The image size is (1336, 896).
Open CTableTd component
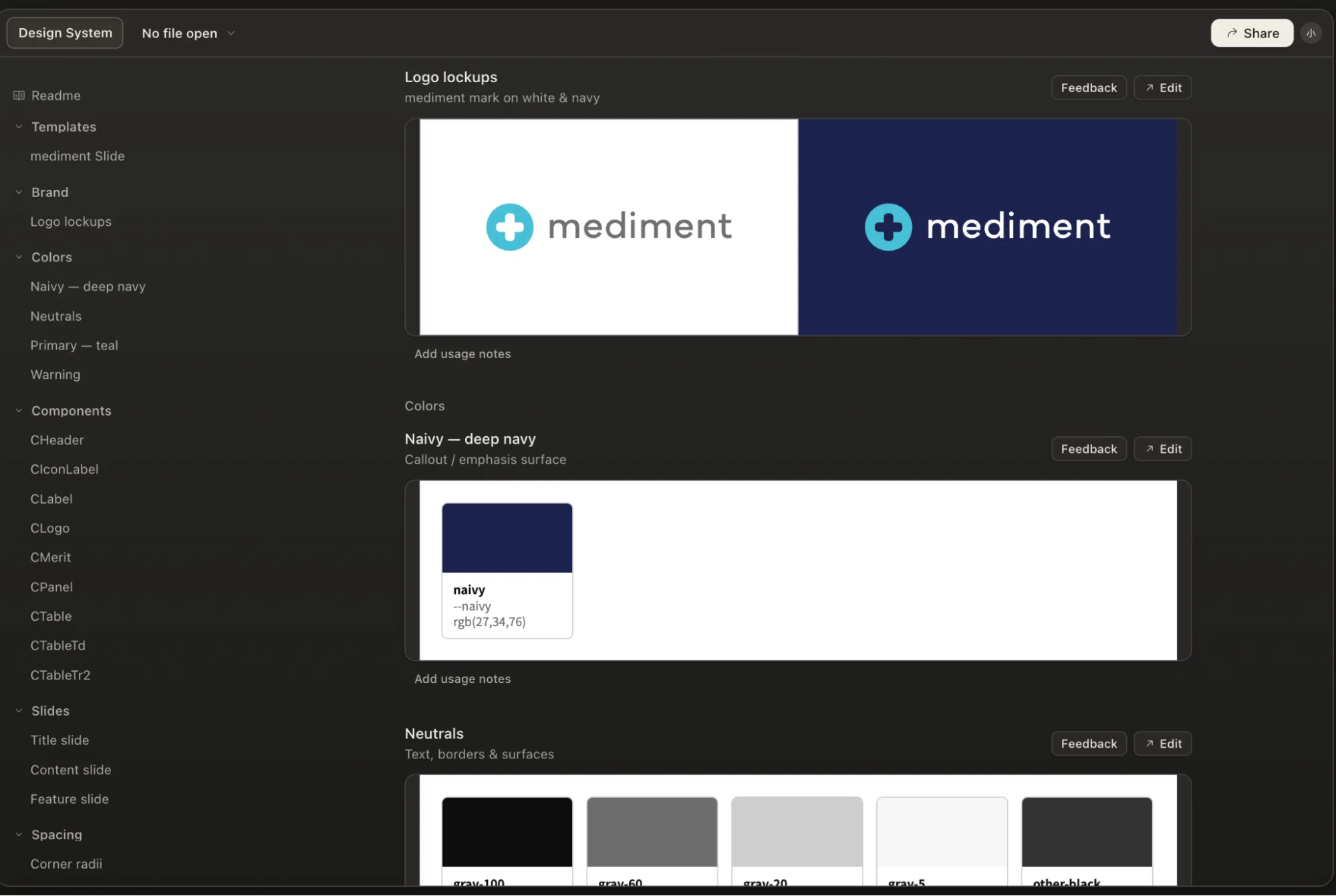58,645
